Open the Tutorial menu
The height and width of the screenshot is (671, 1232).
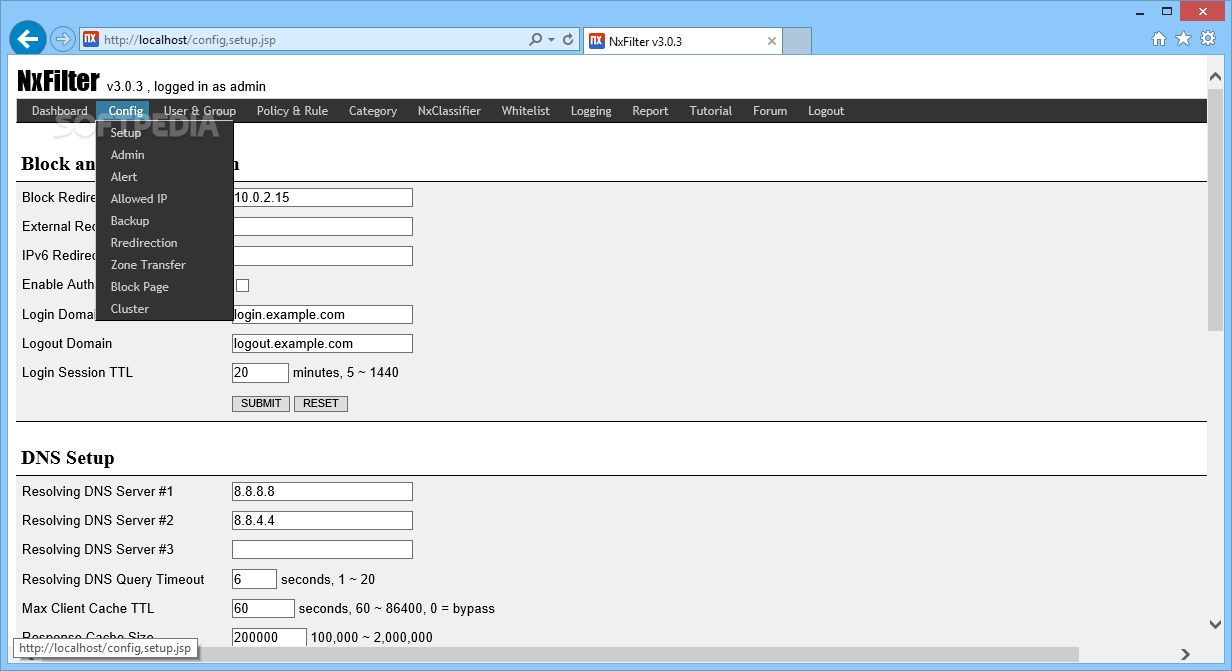coord(711,111)
